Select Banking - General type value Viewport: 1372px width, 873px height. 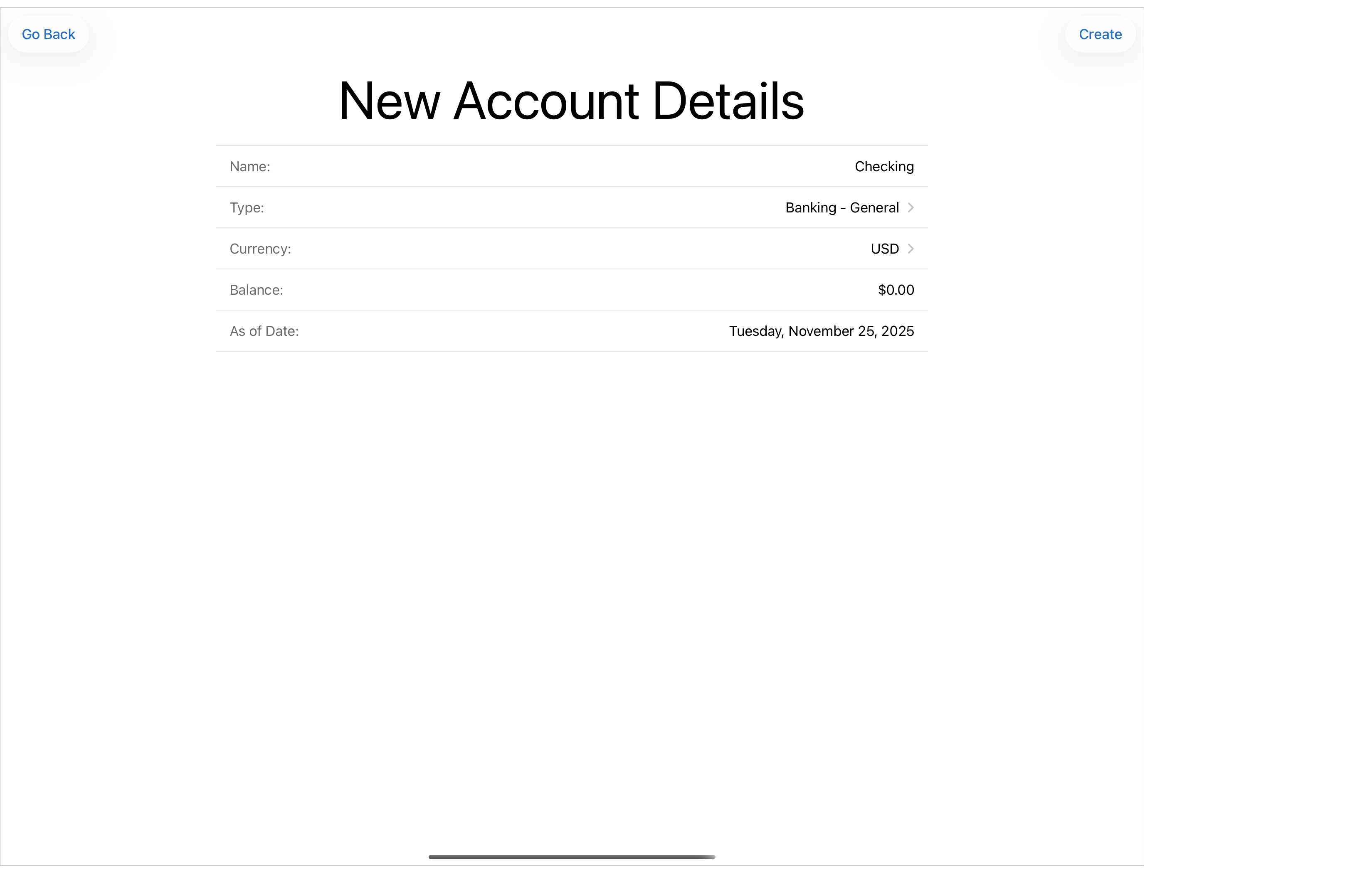click(841, 207)
